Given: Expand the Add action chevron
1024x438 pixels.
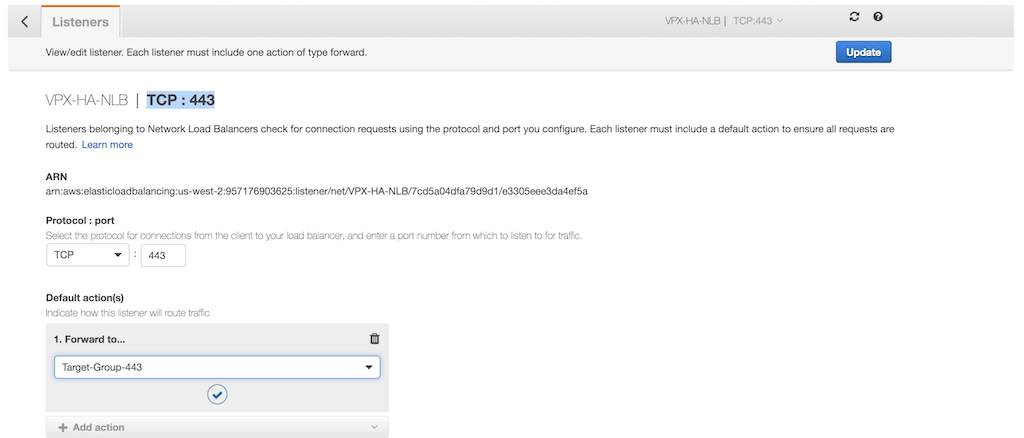Looking at the screenshot, I should 374,427.
